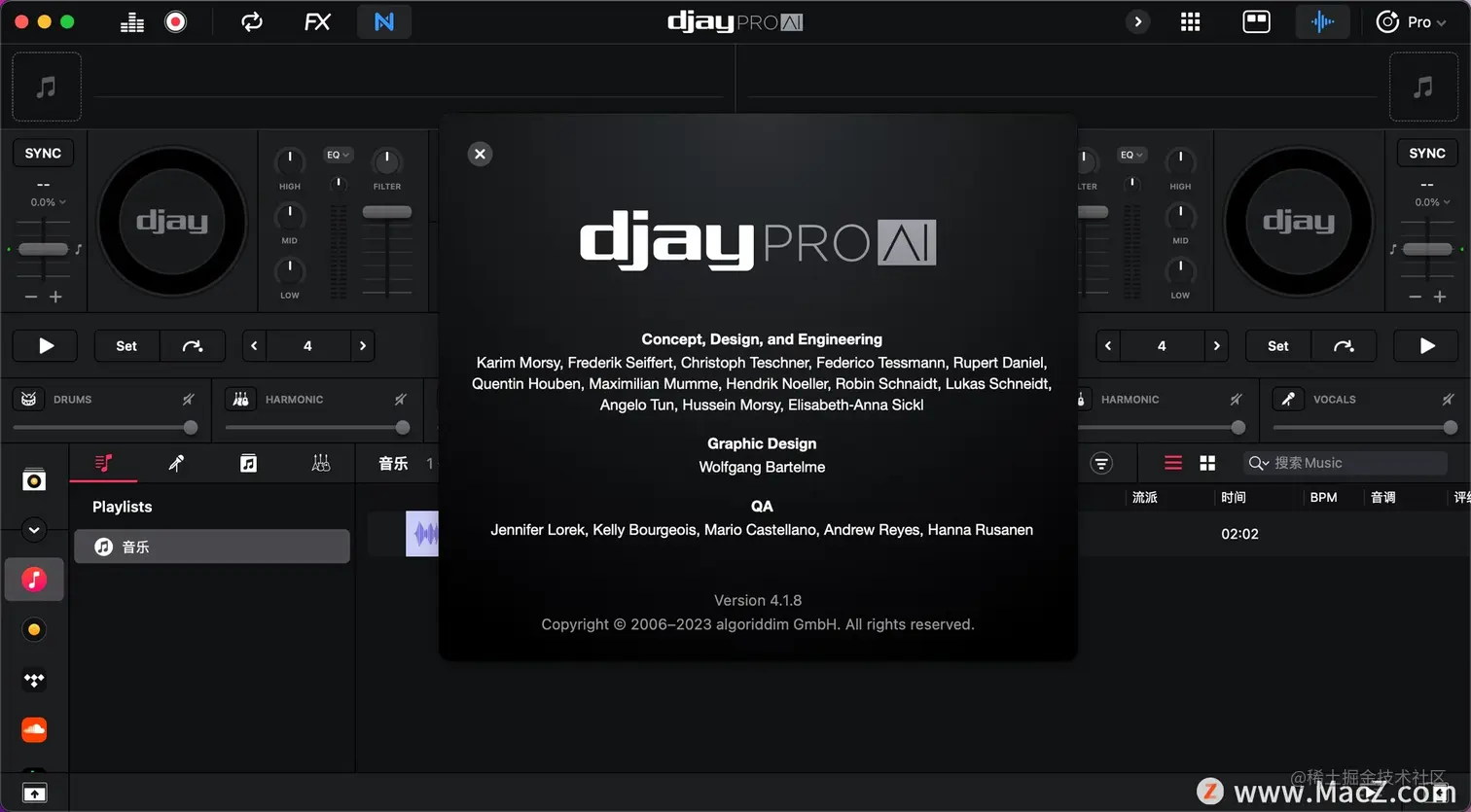Click the loop sync arrows icon
The image size is (1471, 812).
(x=252, y=21)
